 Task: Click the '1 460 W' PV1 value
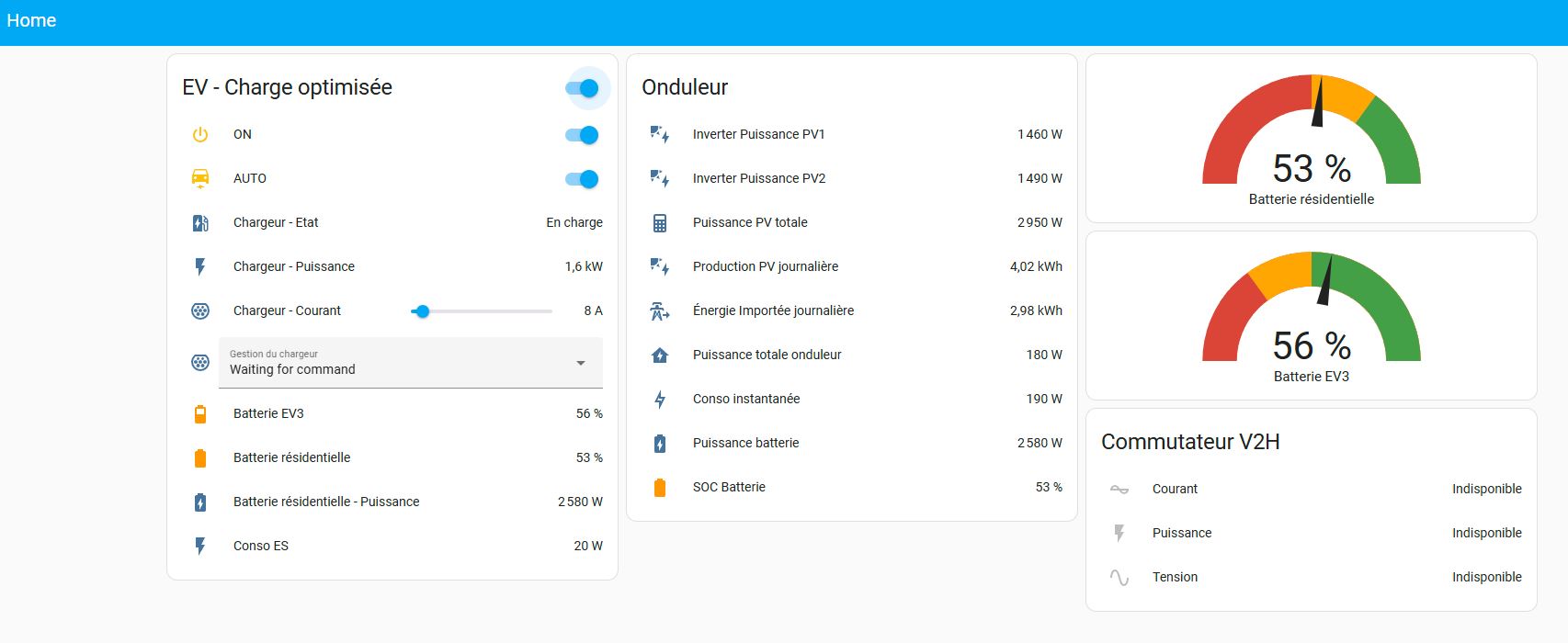[x=1040, y=134]
